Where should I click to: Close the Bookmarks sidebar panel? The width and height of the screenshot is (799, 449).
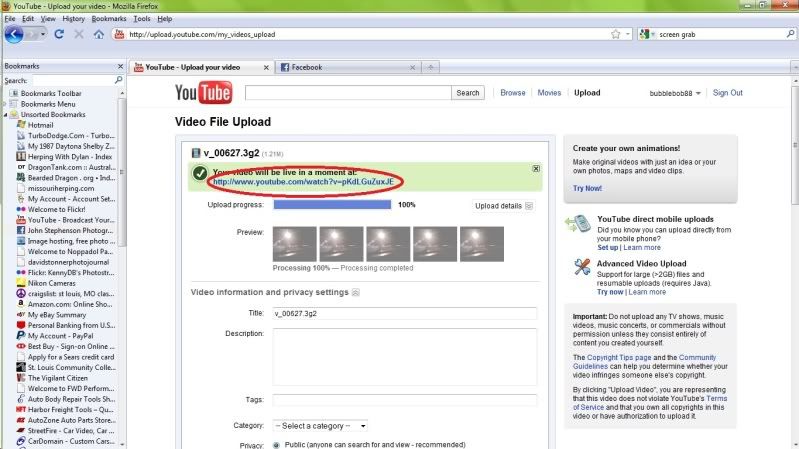tap(121, 66)
